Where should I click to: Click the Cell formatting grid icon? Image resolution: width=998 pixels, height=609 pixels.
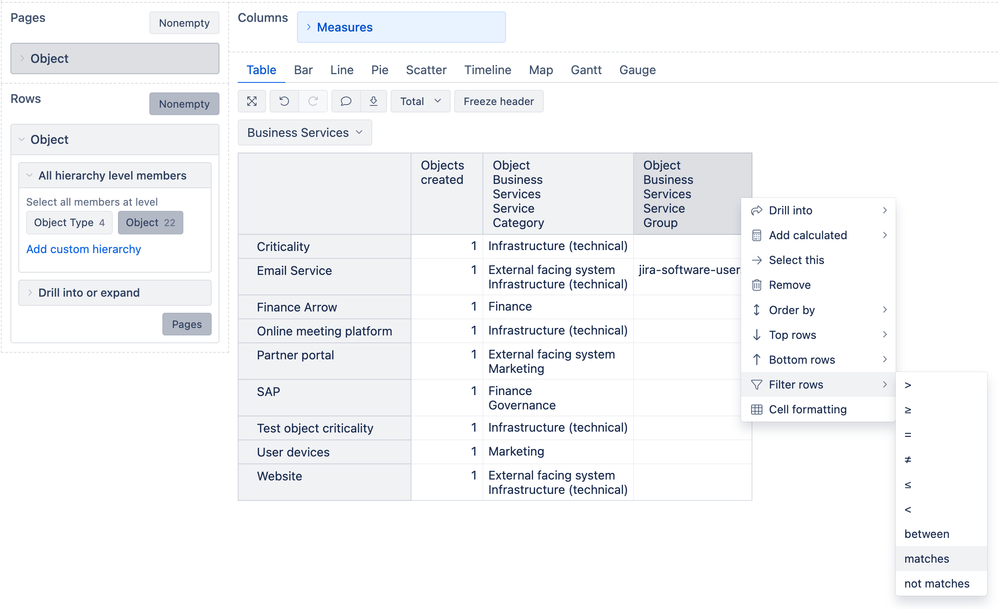pos(758,409)
